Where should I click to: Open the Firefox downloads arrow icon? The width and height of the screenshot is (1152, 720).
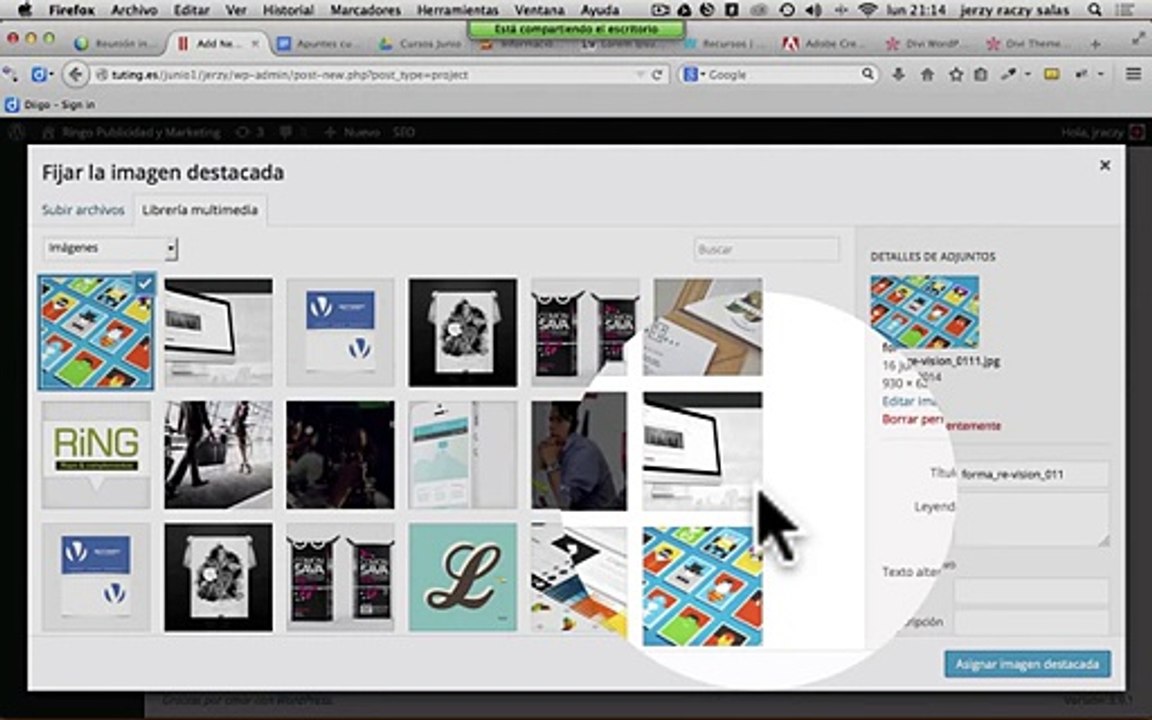898,74
